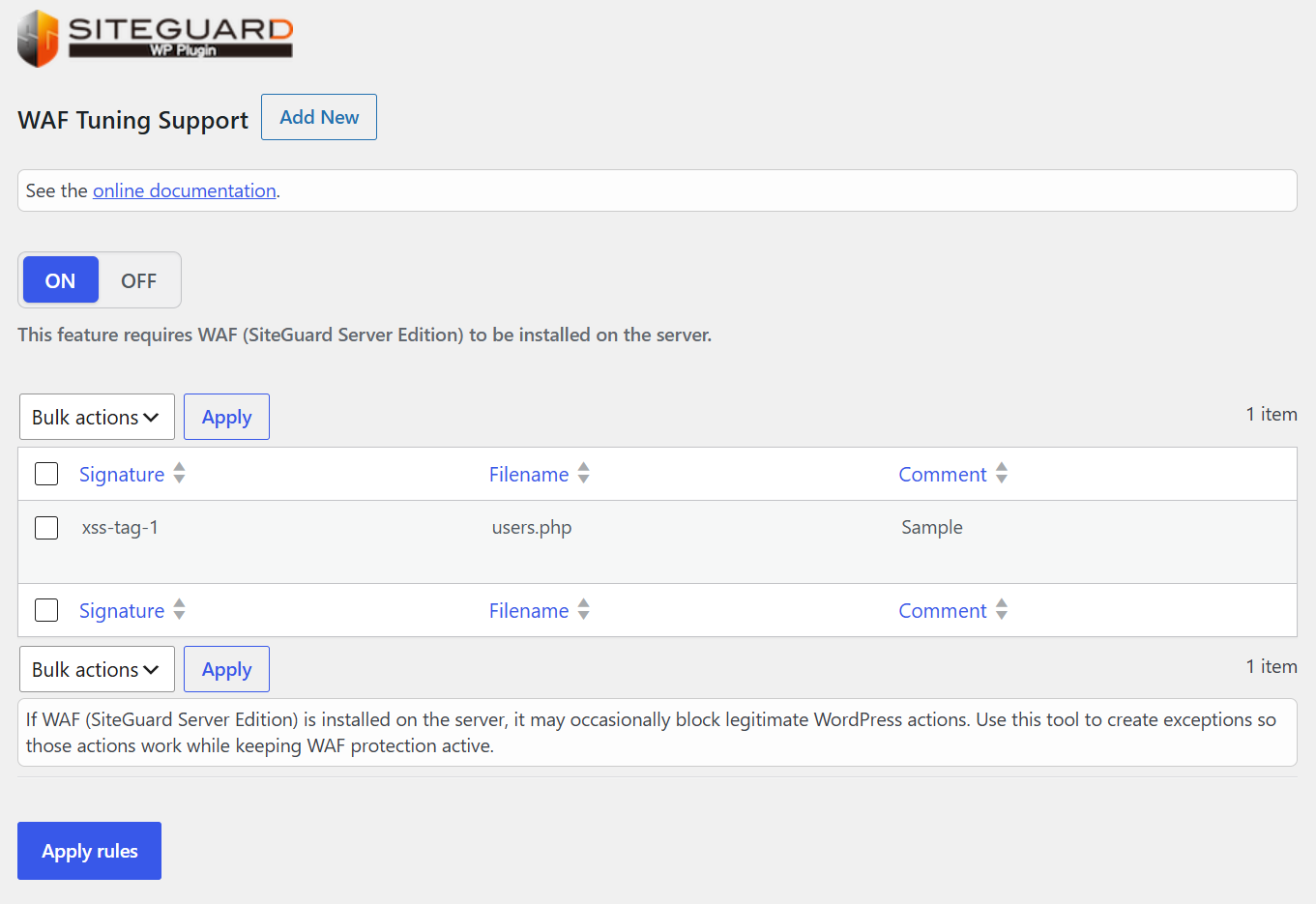Image resolution: width=1316 pixels, height=904 pixels.
Task: Check the select-all box in table footer
Action: point(46,610)
